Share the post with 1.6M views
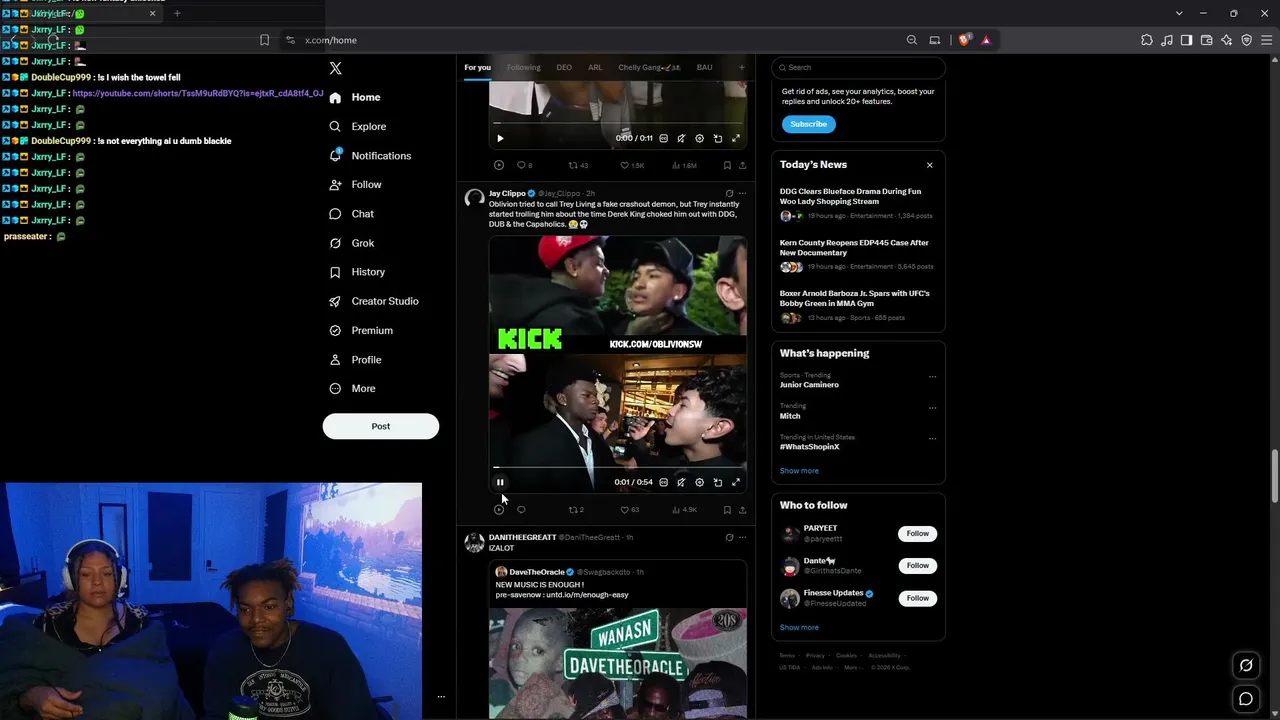 pyautogui.click(x=742, y=165)
